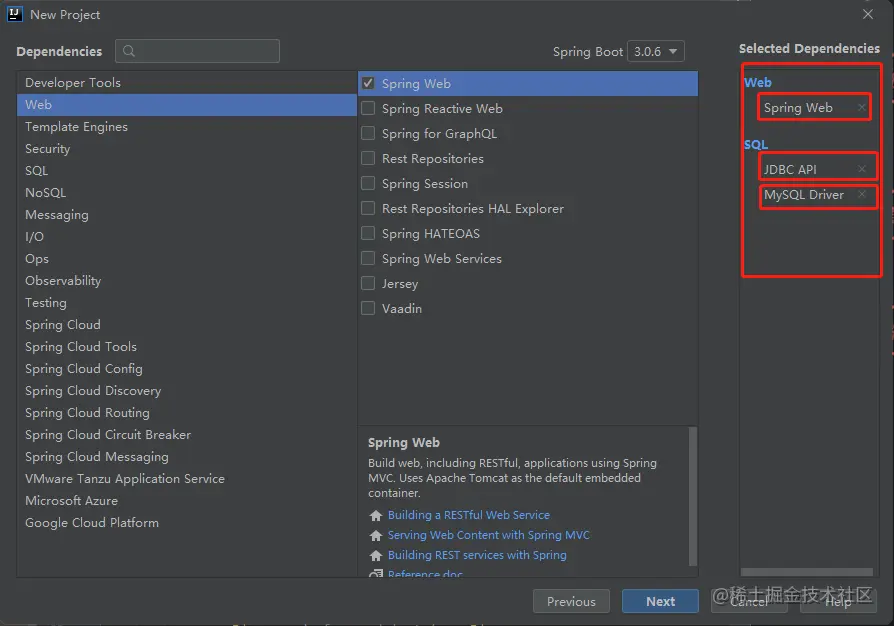Close the New Project dialog
Screen dimensions: 894x626
coord(868,14)
